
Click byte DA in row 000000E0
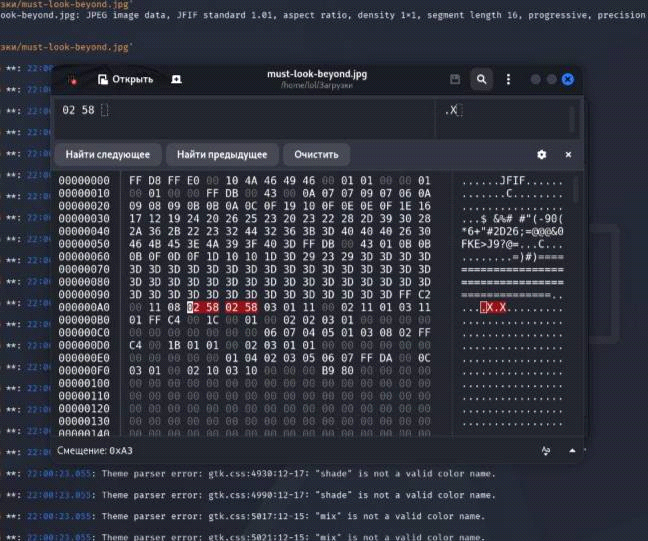click(x=386, y=358)
